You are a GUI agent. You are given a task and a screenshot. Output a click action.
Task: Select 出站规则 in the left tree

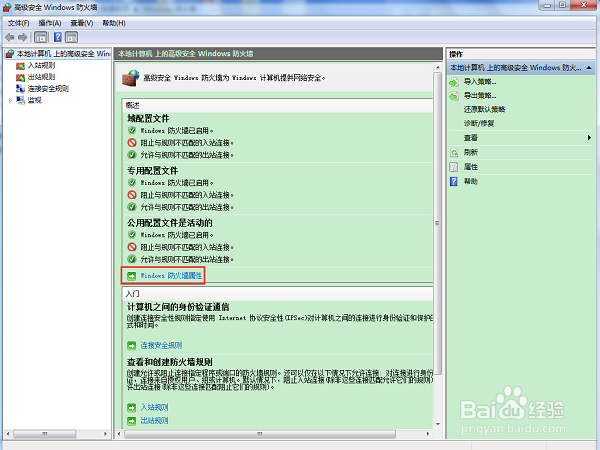click(x=41, y=77)
